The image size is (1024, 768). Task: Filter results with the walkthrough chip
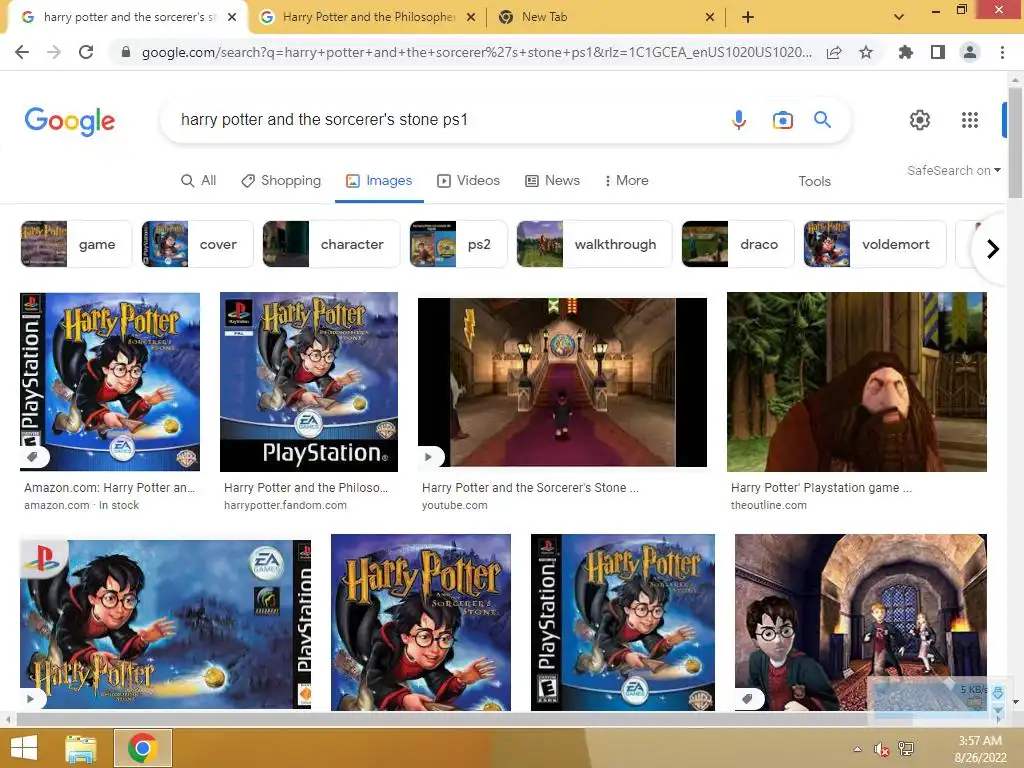594,244
